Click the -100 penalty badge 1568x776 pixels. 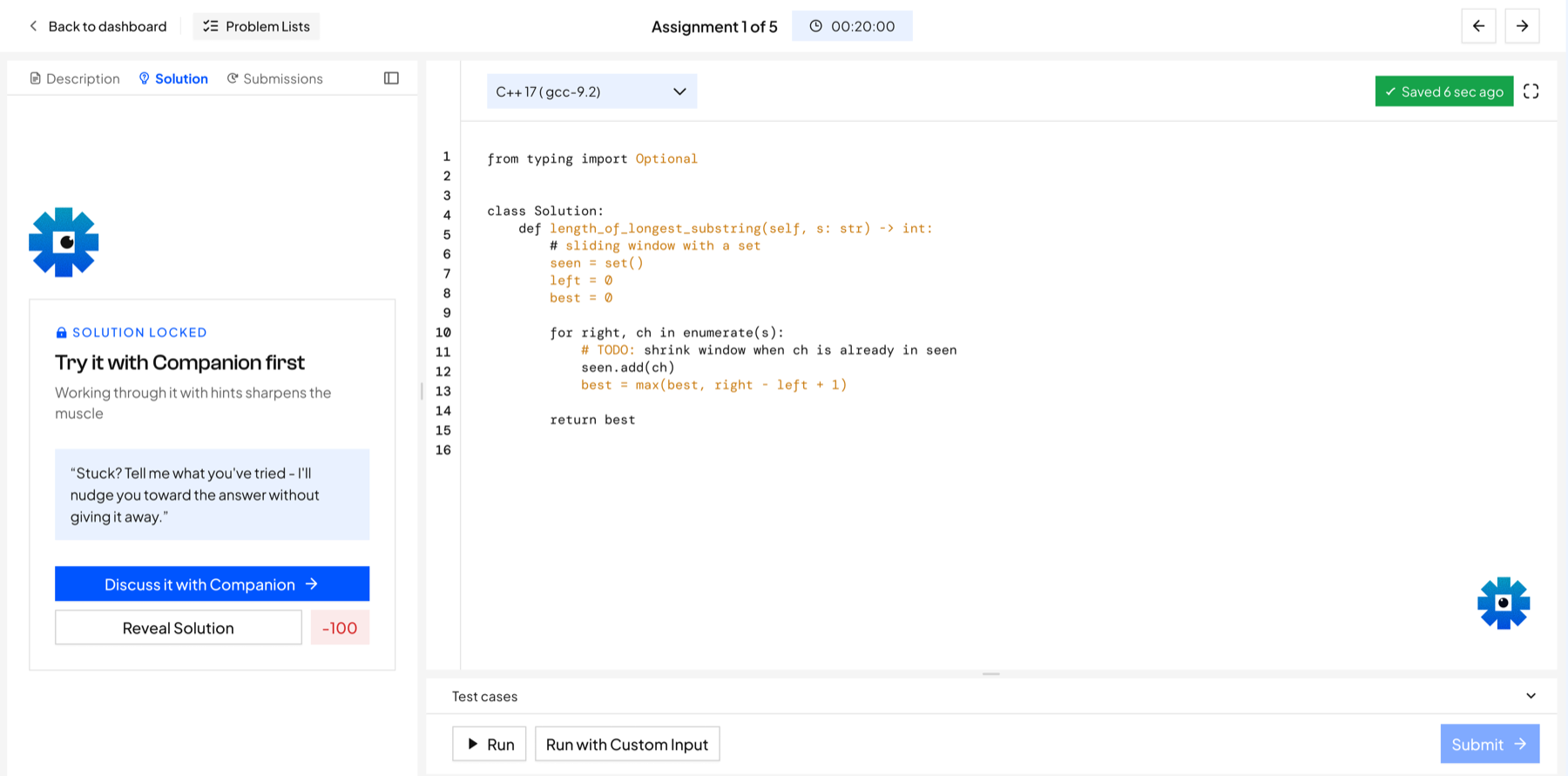[340, 627]
